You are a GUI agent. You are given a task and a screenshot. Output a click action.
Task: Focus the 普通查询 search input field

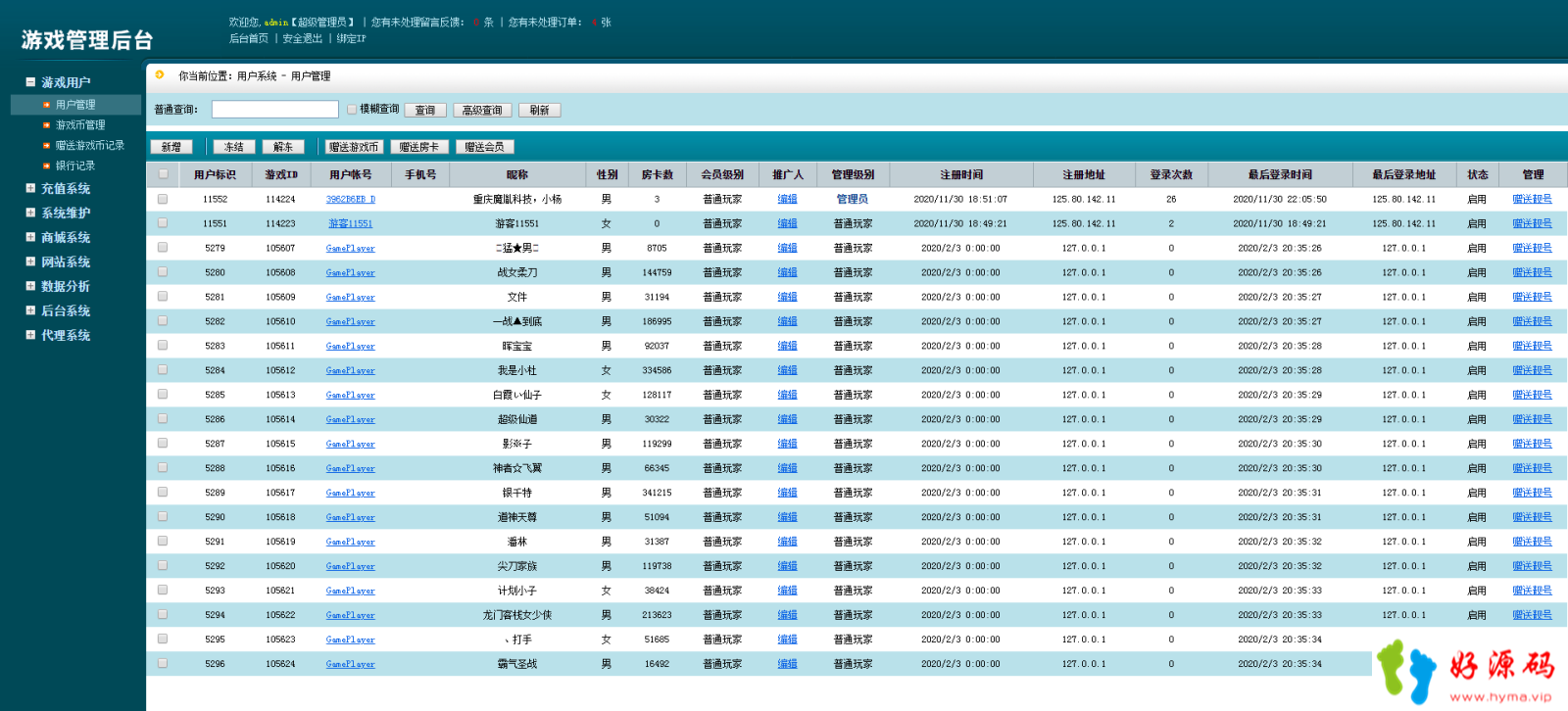click(275, 110)
